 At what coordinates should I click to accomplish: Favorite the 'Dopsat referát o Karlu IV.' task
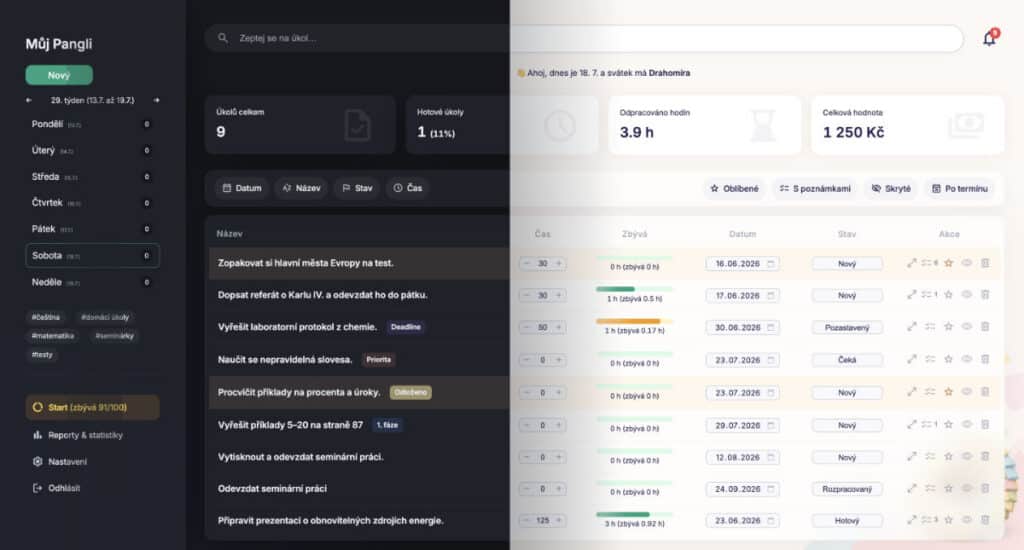(x=948, y=295)
